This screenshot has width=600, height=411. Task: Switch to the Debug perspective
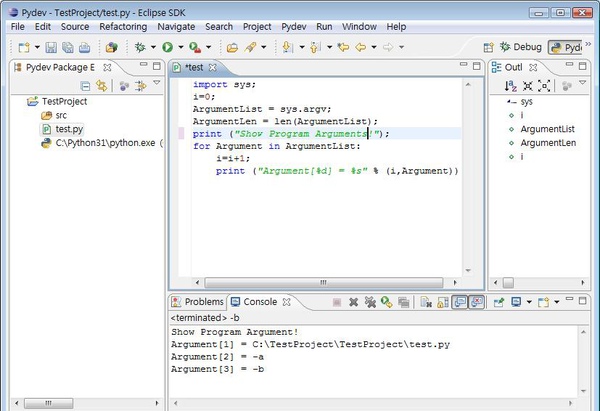click(x=521, y=47)
